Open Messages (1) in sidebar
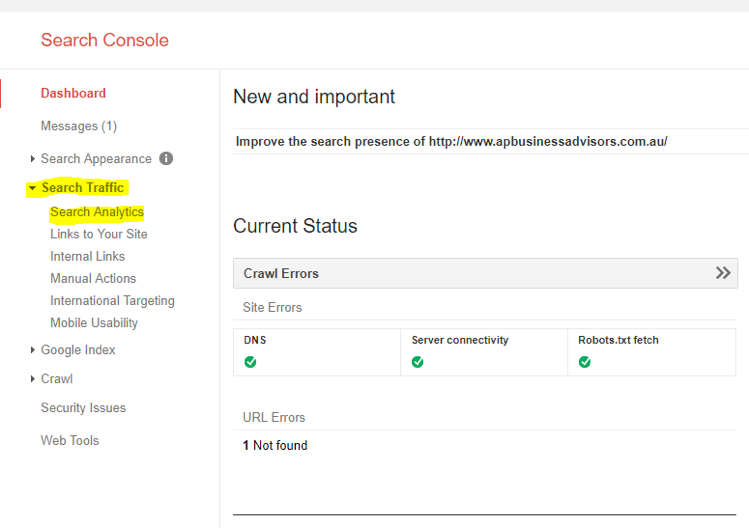 click(x=78, y=126)
